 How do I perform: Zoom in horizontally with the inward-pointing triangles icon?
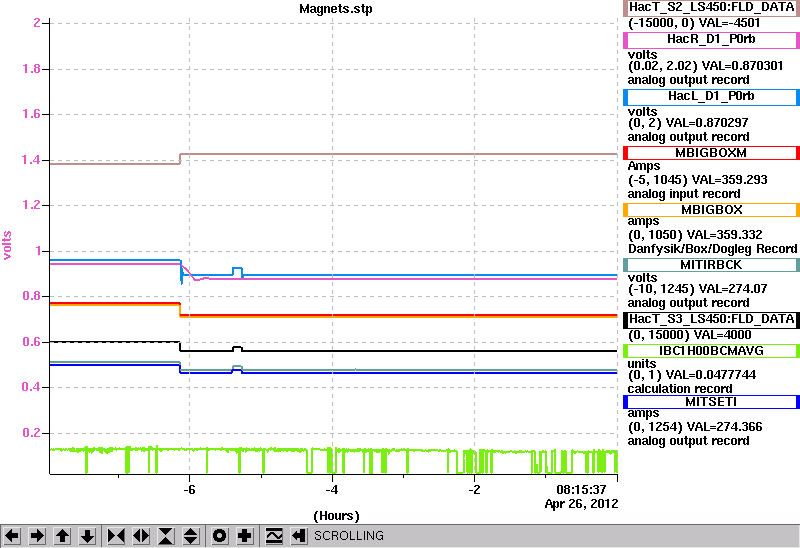coord(116,536)
